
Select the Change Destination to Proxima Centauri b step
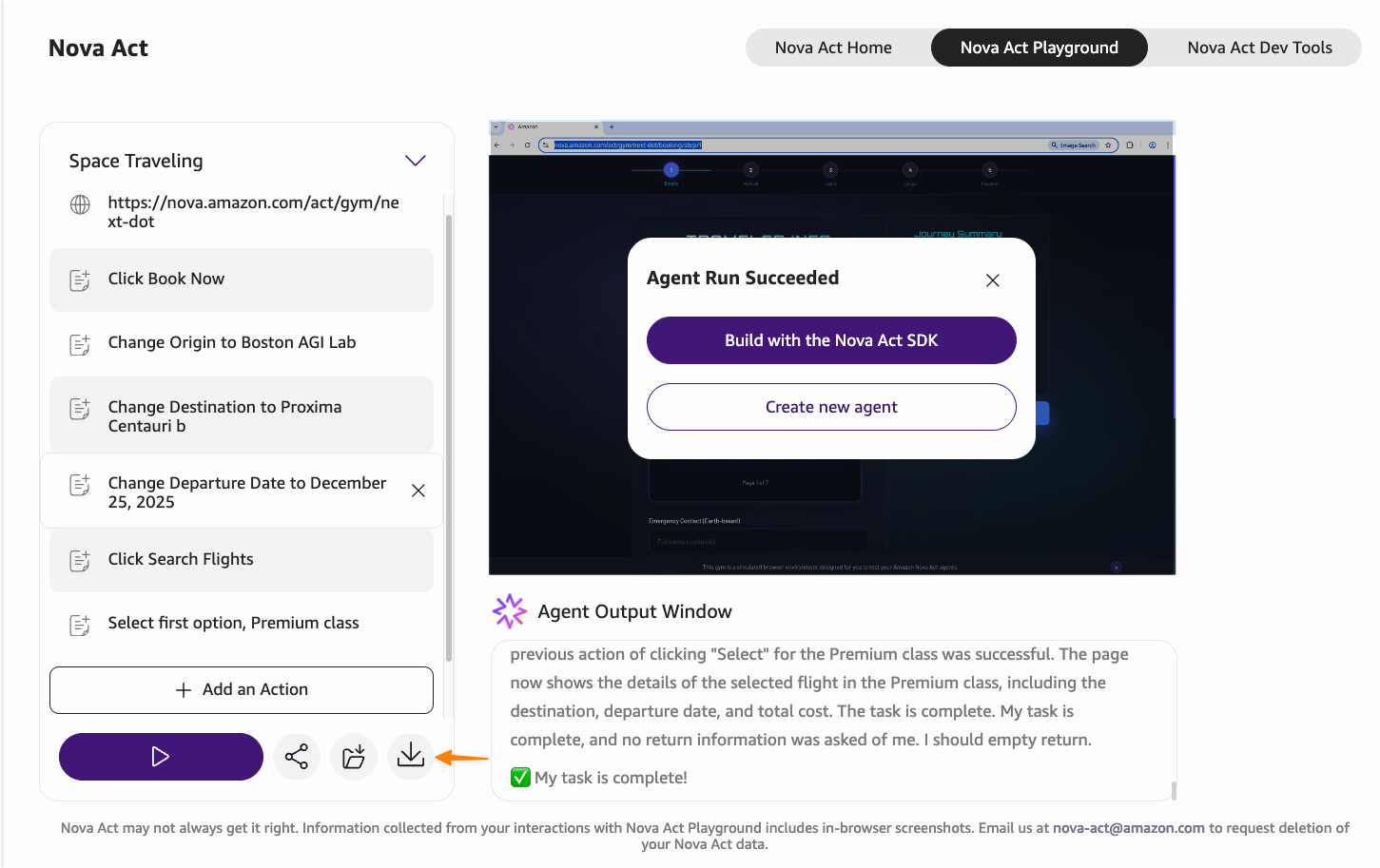(224, 416)
